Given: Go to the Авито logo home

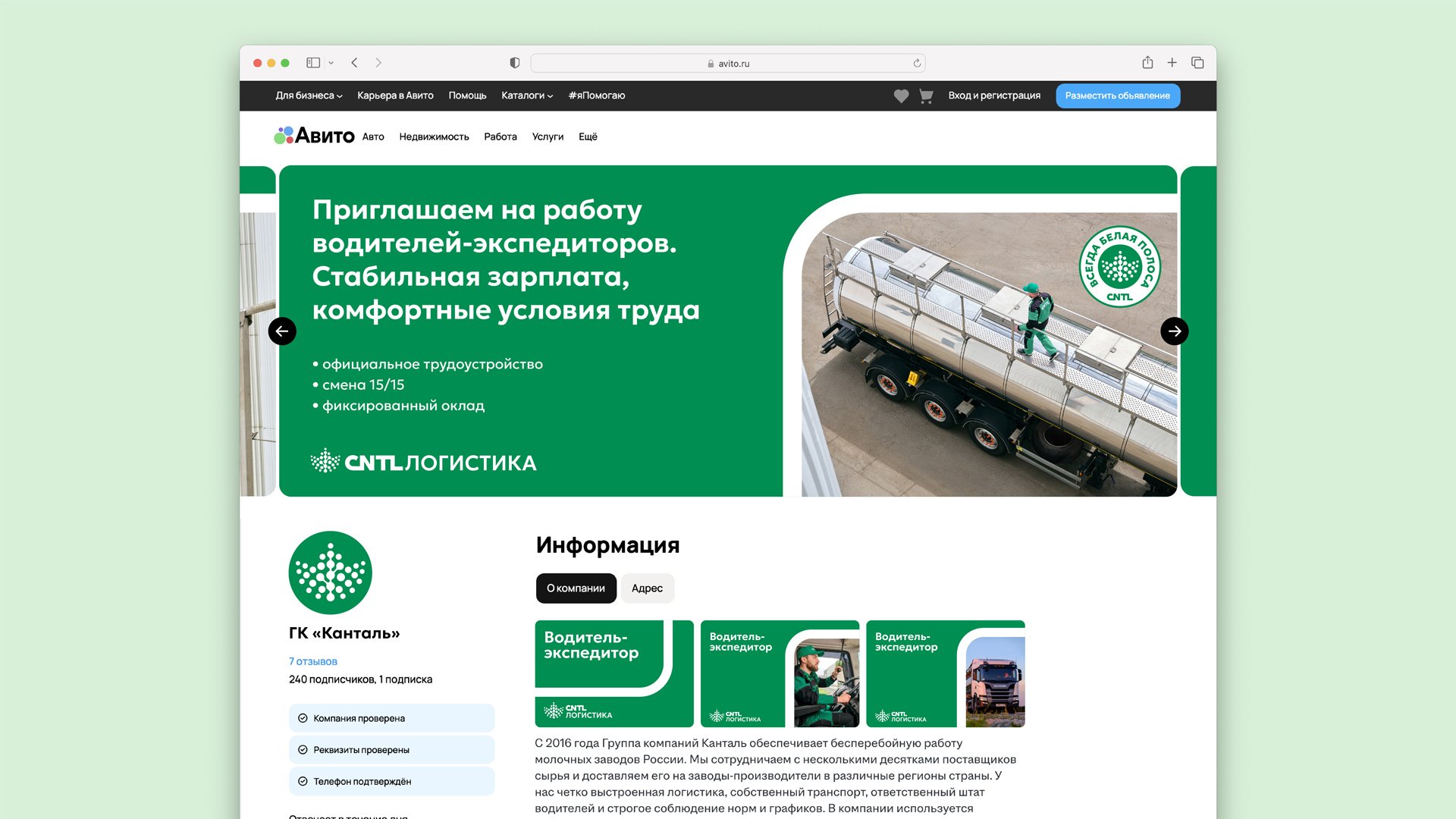Looking at the screenshot, I should [314, 136].
